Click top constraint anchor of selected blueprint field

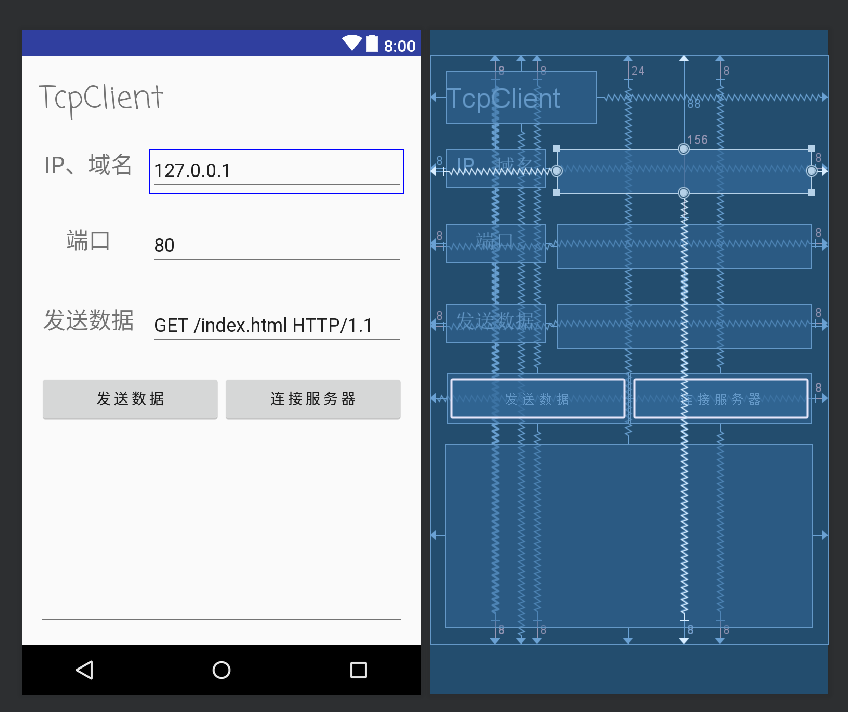coord(684,149)
